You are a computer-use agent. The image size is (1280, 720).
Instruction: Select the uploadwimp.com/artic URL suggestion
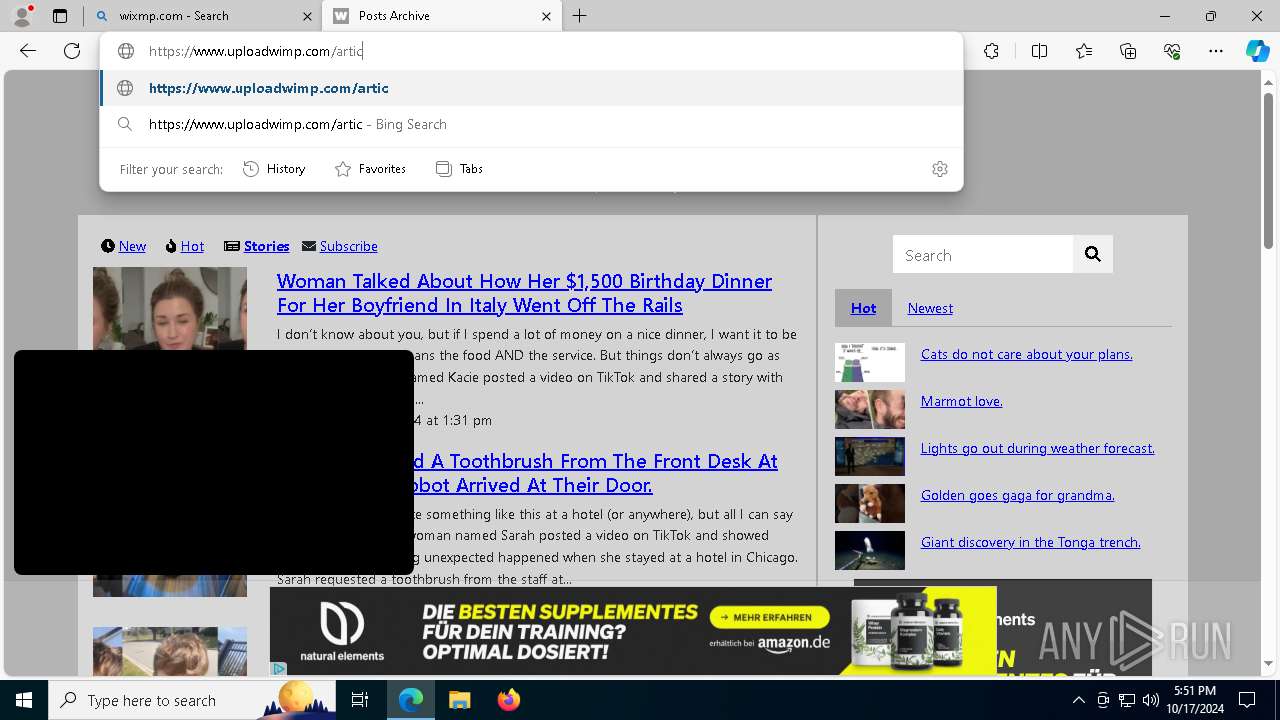pos(532,88)
